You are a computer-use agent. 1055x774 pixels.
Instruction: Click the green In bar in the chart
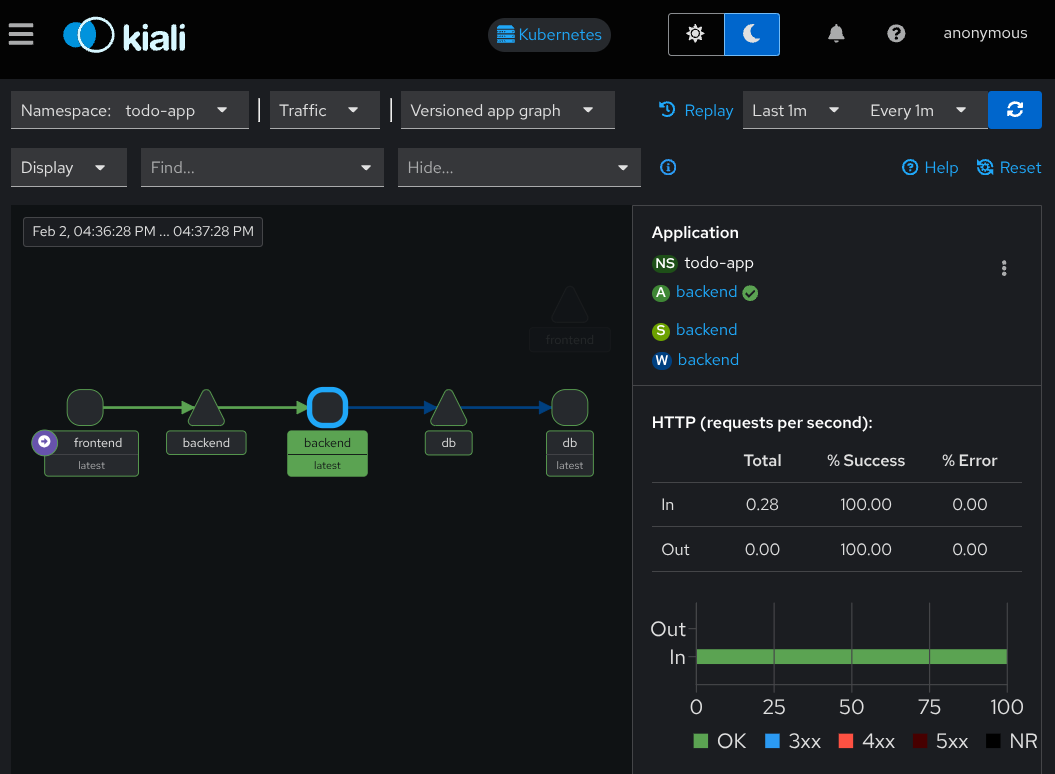click(x=851, y=657)
